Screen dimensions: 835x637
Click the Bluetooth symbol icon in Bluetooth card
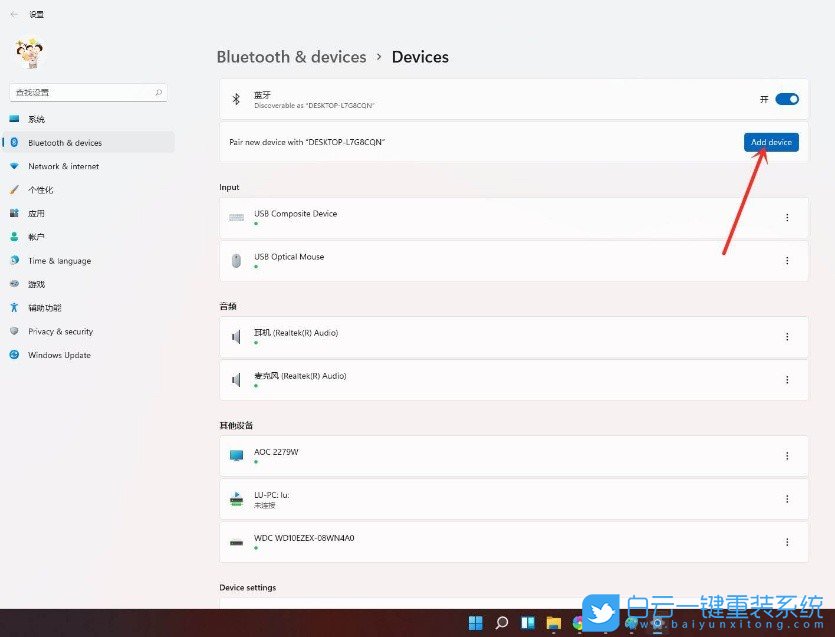click(237, 99)
